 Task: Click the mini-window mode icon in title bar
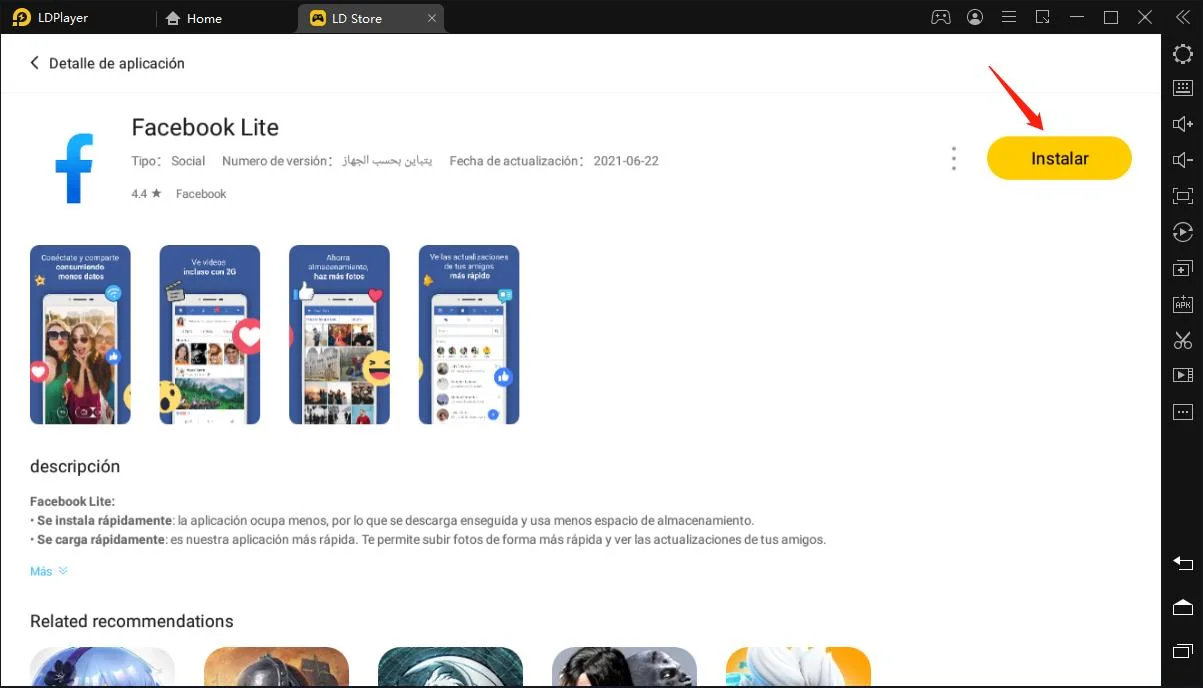pos(1043,17)
